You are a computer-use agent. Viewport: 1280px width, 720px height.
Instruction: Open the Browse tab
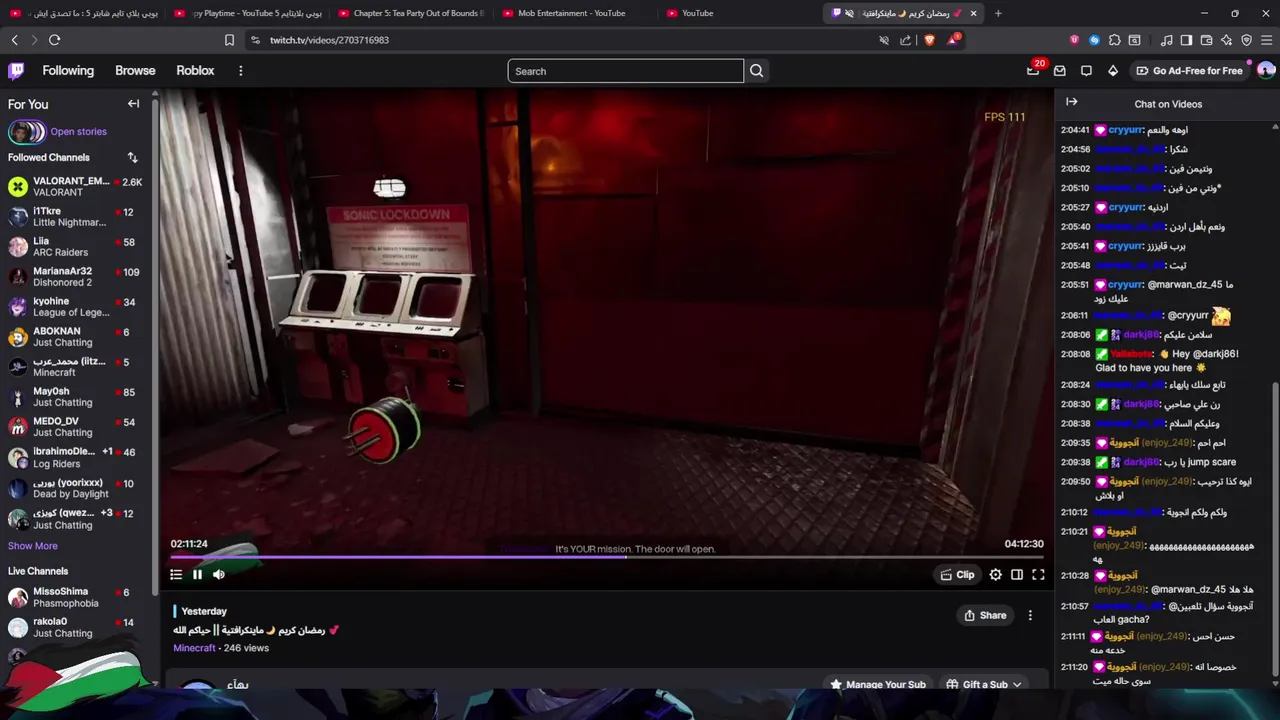[x=135, y=71]
